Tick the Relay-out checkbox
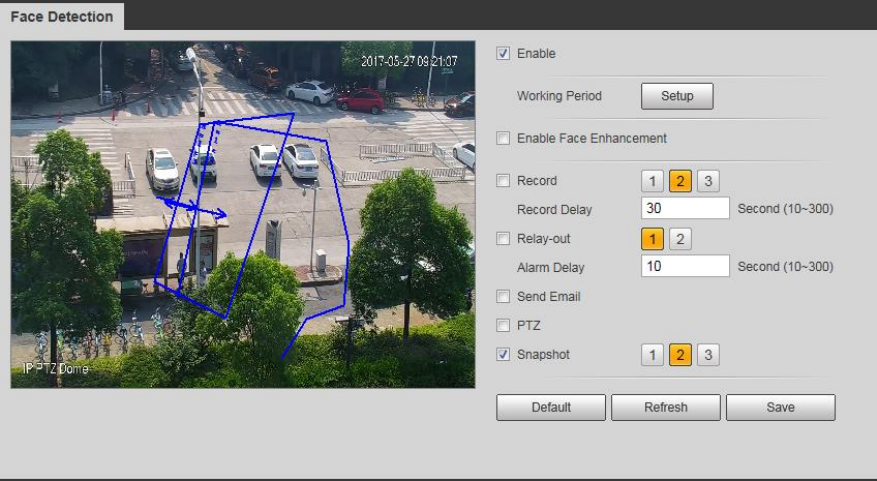This screenshot has height=481, width=877. coord(503,239)
